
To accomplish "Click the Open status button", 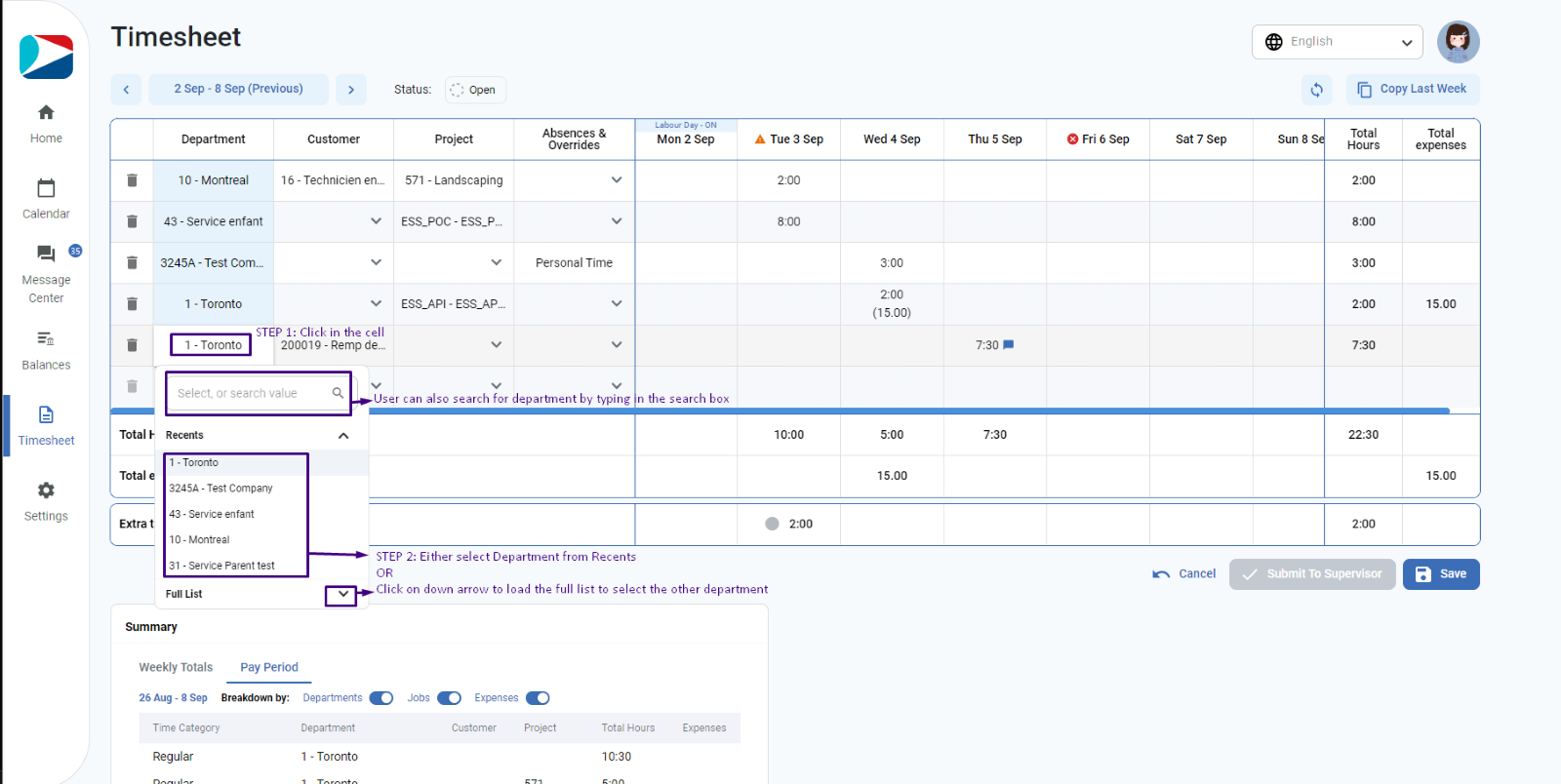I will 475,90.
